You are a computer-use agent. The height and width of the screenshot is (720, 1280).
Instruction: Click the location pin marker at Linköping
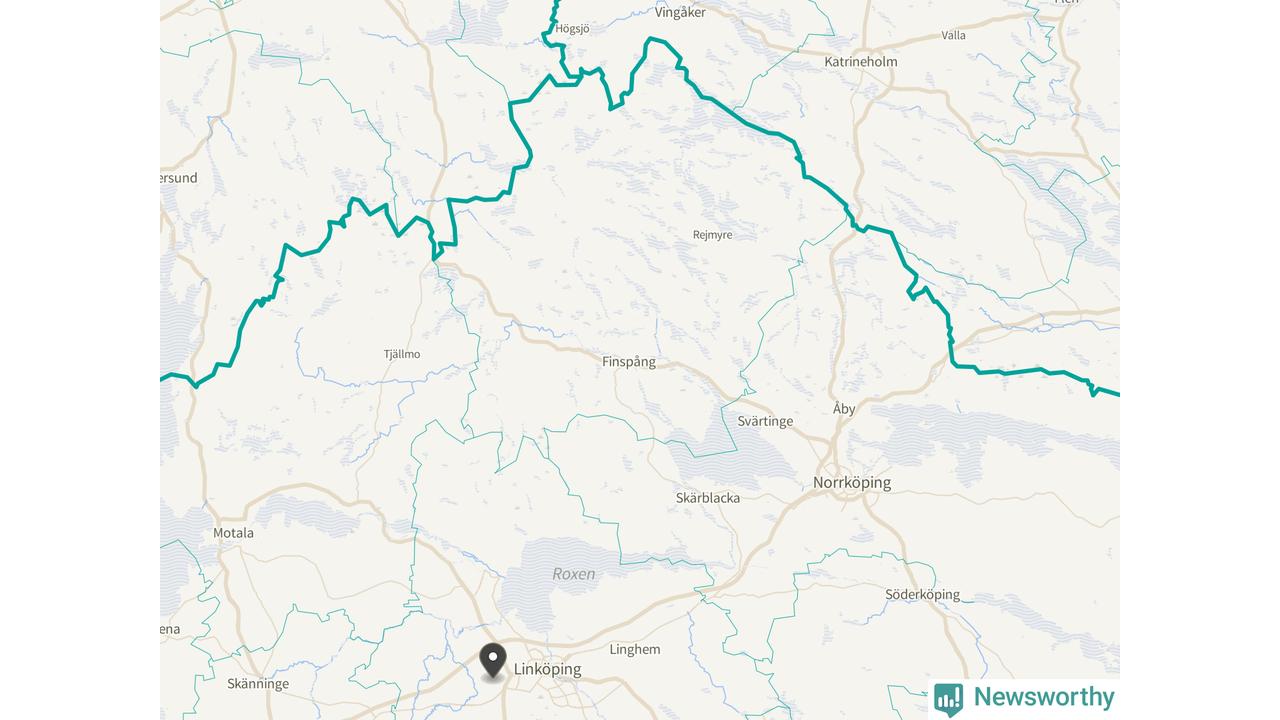pos(493,662)
